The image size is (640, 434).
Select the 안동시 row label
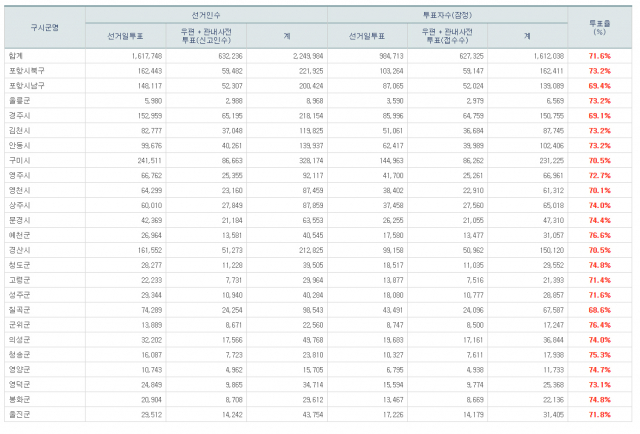click(19, 146)
